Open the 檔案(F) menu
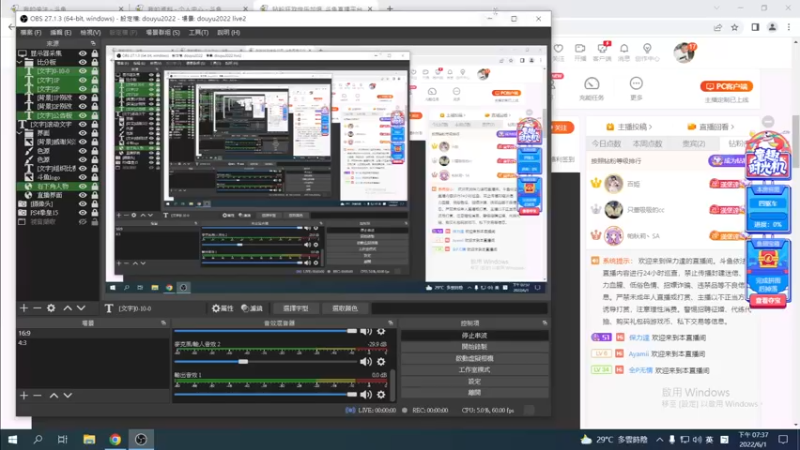 pos(31,32)
